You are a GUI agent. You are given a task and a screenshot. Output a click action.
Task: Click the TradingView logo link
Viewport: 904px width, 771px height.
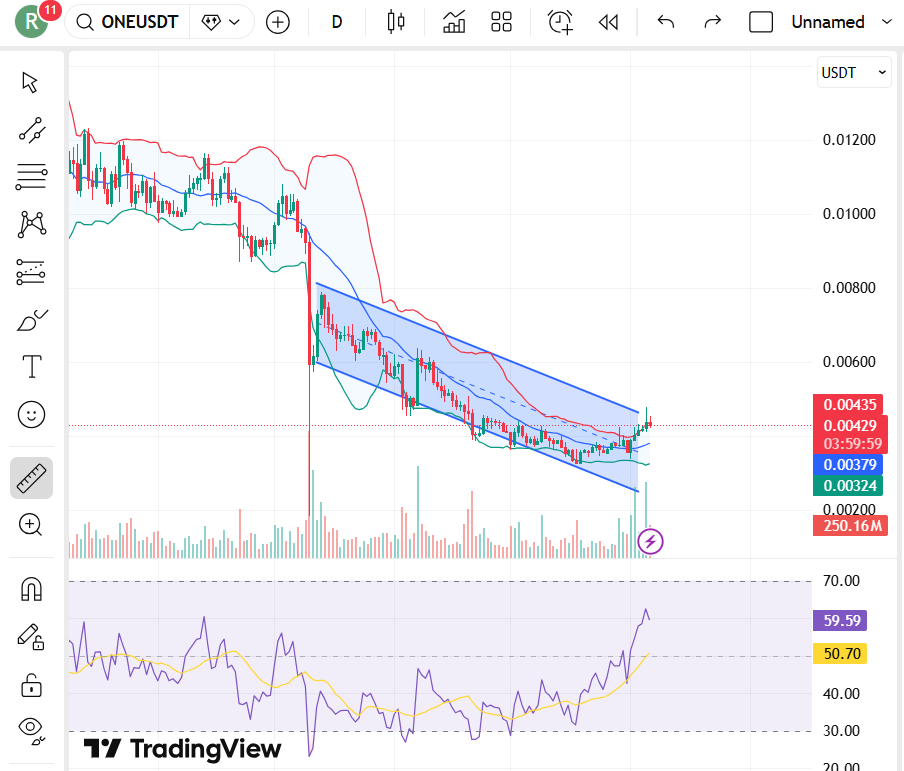click(x=180, y=748)
